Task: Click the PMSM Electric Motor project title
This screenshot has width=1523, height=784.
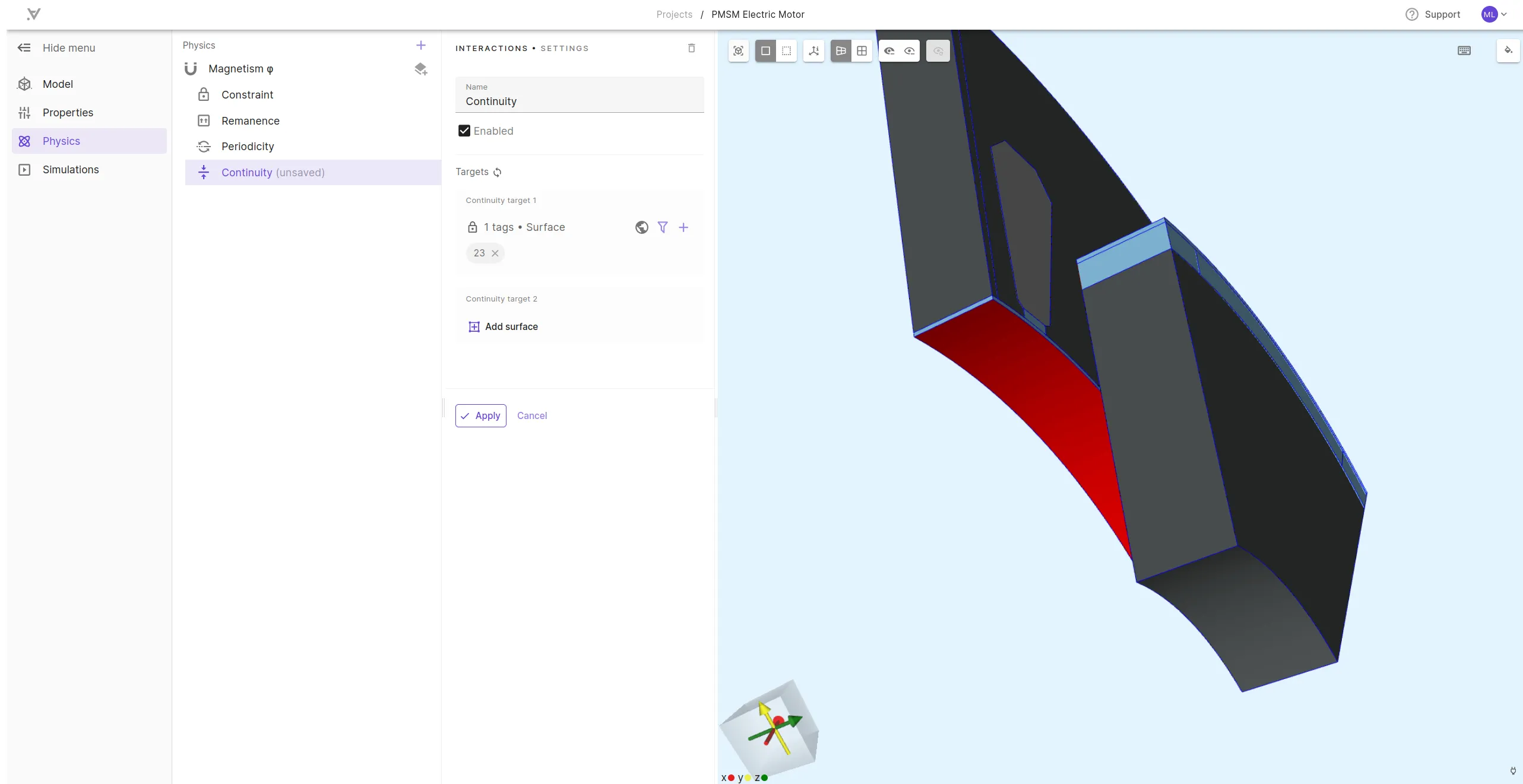Action: pyautogui.click(x=758, y=14)
